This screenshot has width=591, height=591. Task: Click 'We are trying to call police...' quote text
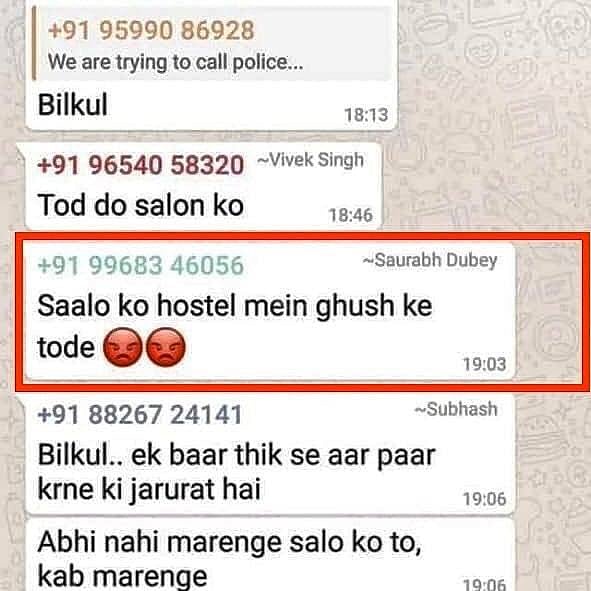(x=175, y=62)
